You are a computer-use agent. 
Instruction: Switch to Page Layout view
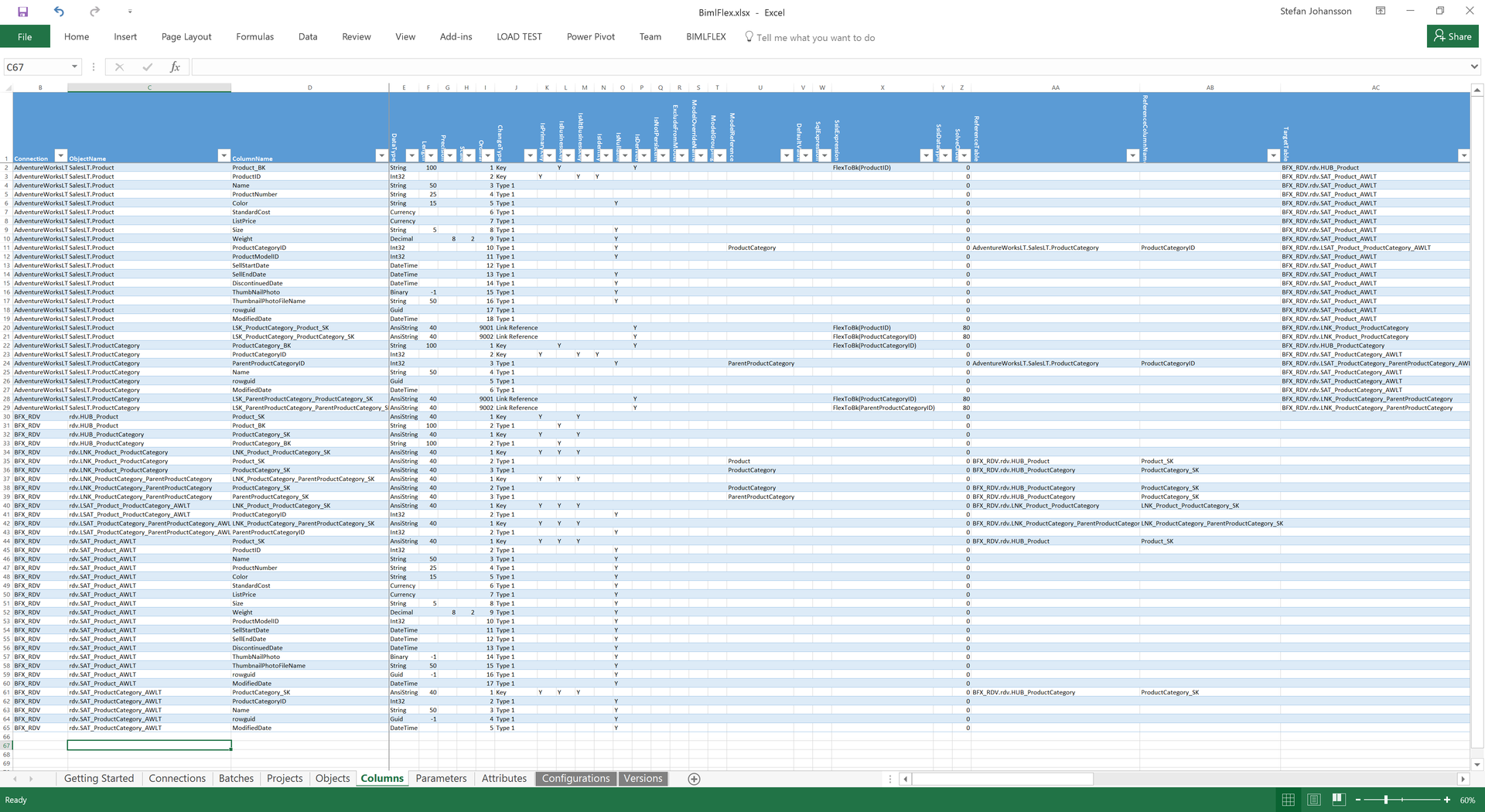1314,800
